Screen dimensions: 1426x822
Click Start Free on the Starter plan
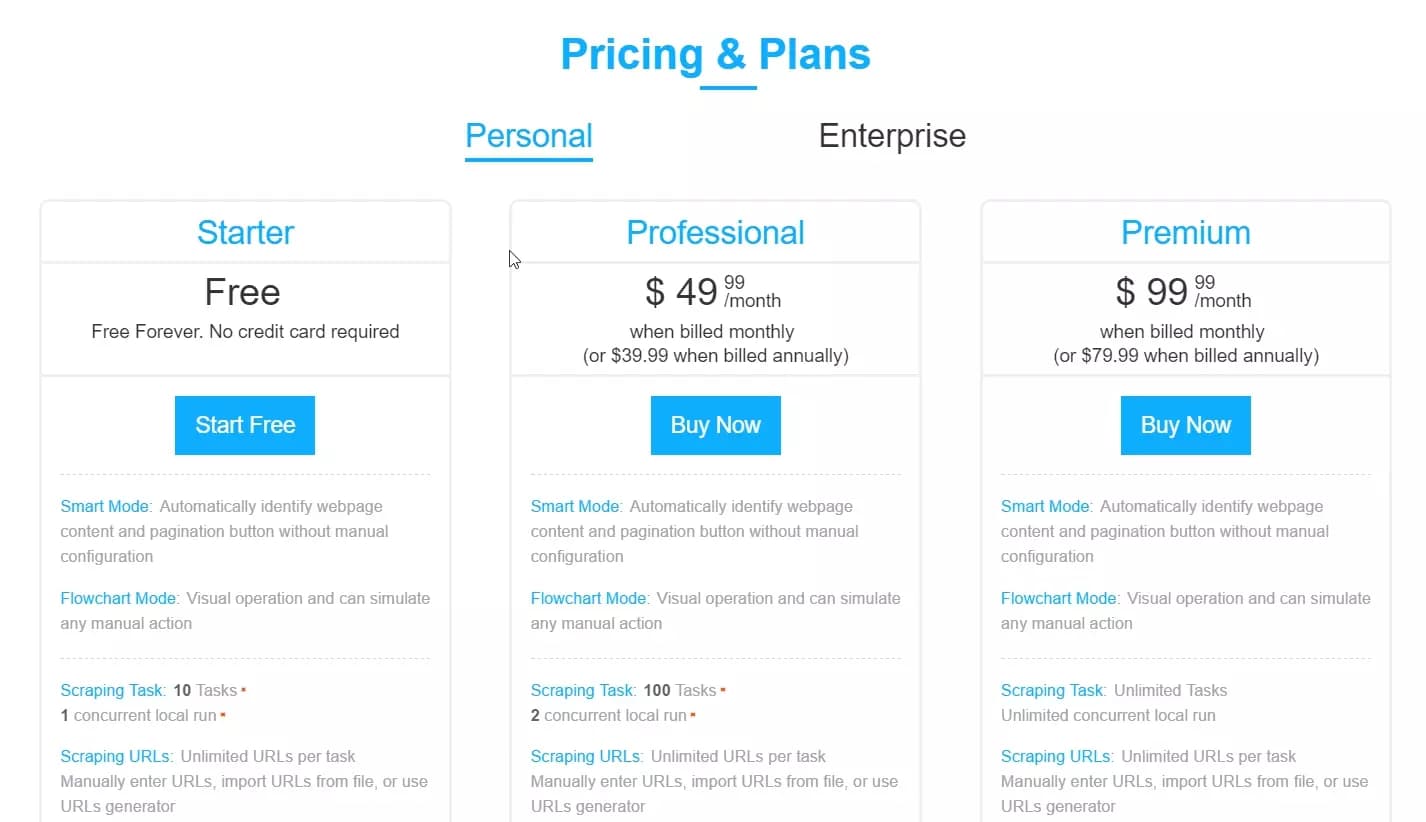pyautogui.click(x=244, y=424)
